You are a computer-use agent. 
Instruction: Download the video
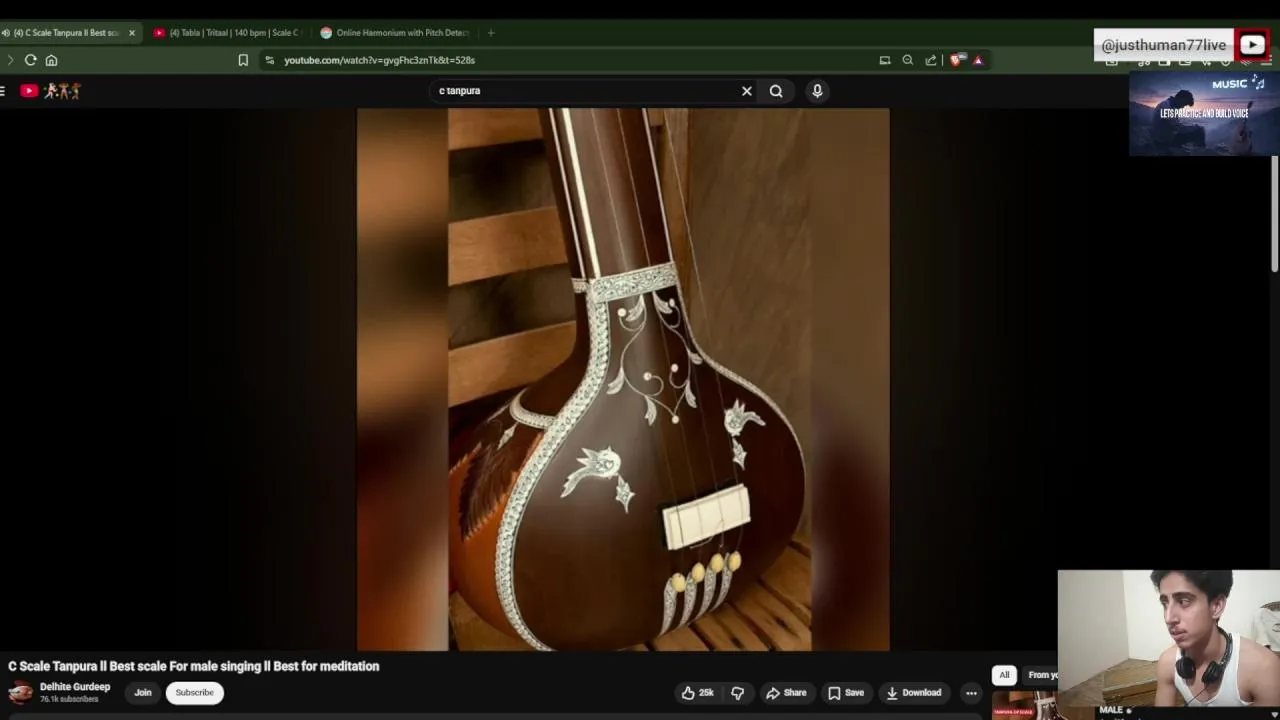pos(914,692)
